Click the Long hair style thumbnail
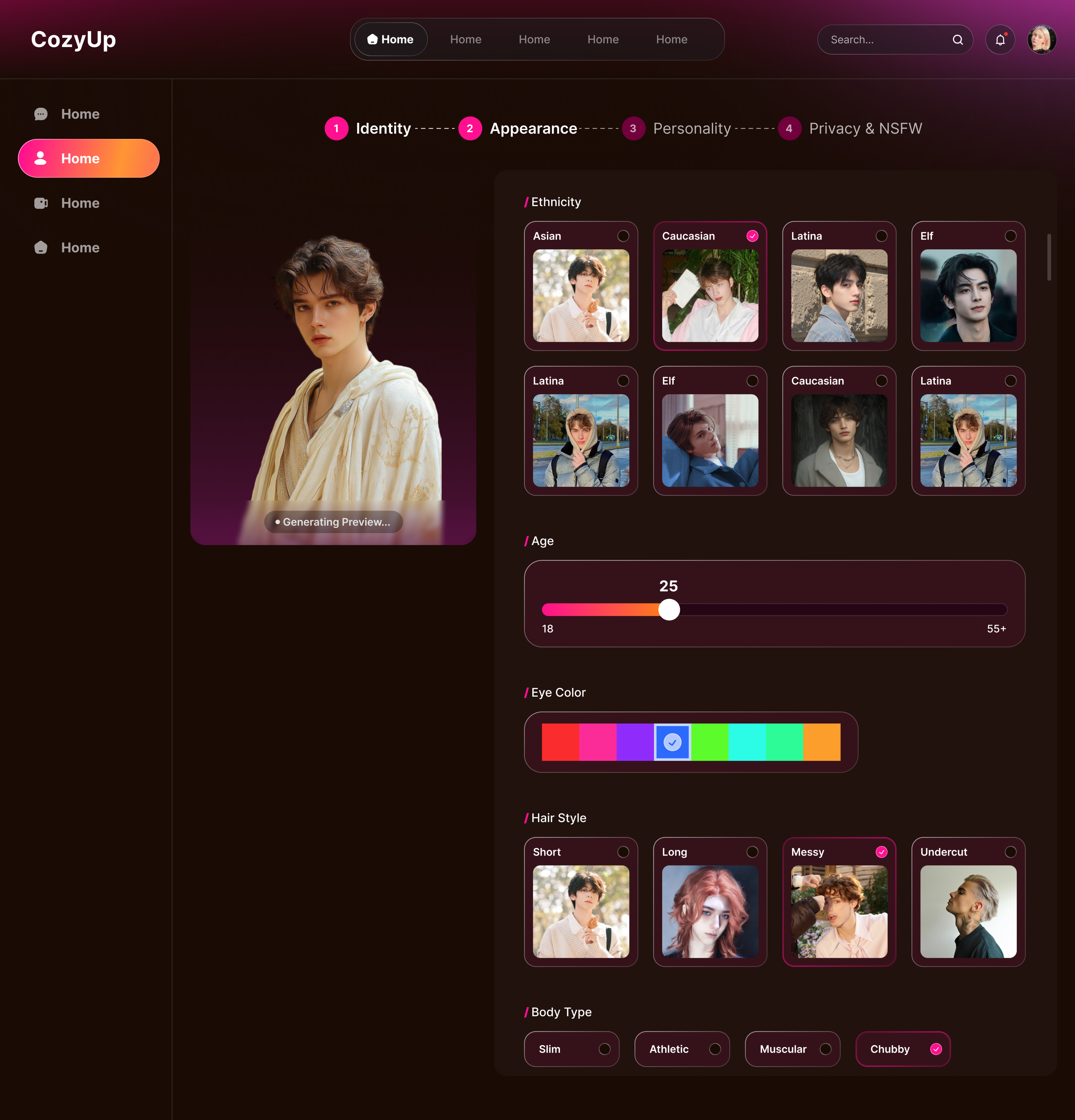The width and height of the screenshot is (1075, 1120). 710,911
